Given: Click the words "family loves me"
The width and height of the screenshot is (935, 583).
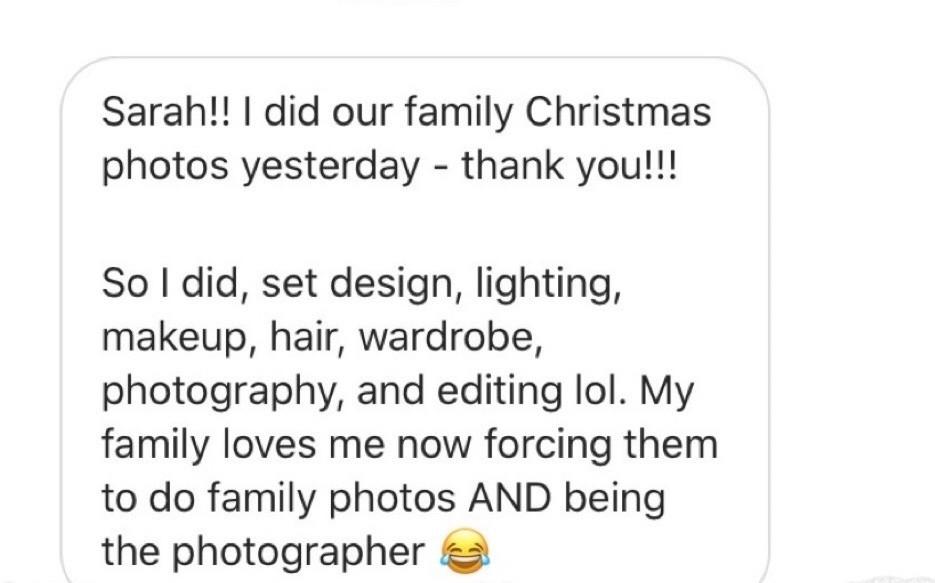Looking at the screenshot, I should [243, 445].
